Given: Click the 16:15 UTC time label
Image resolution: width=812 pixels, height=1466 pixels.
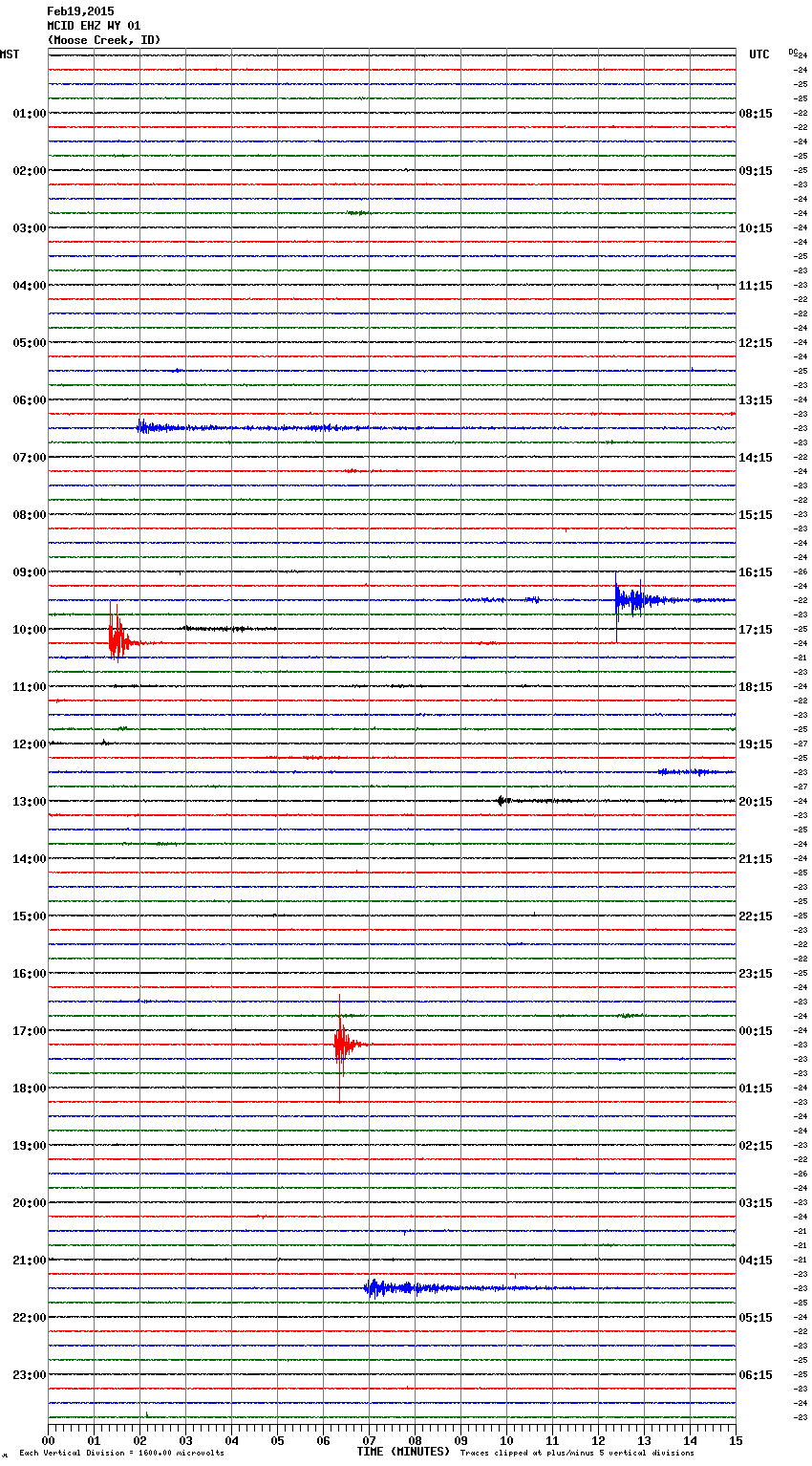Looking at the screenshot, I should click(x=756, y=572).
